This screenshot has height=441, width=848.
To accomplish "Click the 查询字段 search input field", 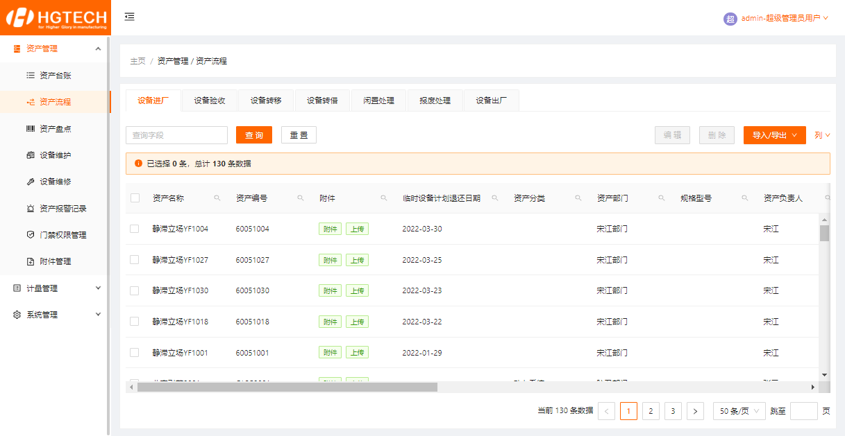I will tap(177, 135).
